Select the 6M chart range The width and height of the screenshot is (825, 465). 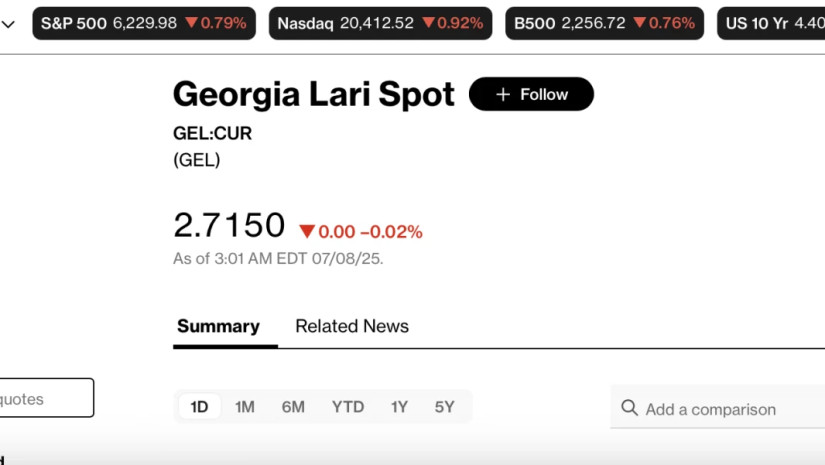tap(293, 407)
